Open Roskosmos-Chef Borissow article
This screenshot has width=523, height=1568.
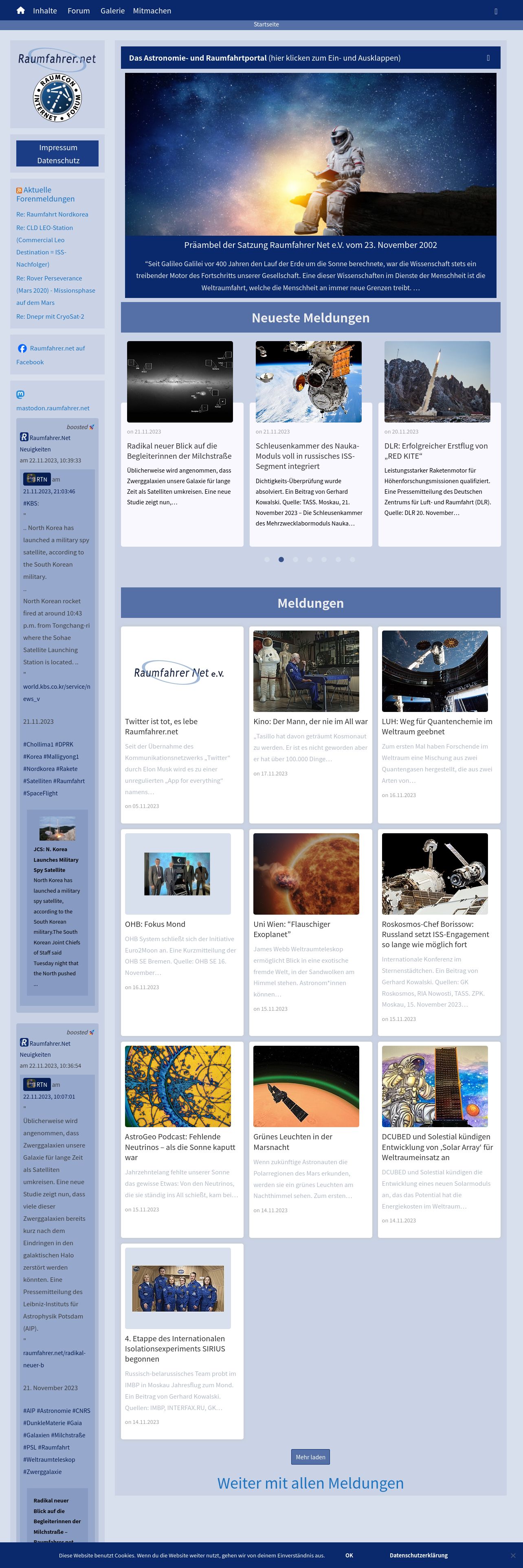[435, 934]
